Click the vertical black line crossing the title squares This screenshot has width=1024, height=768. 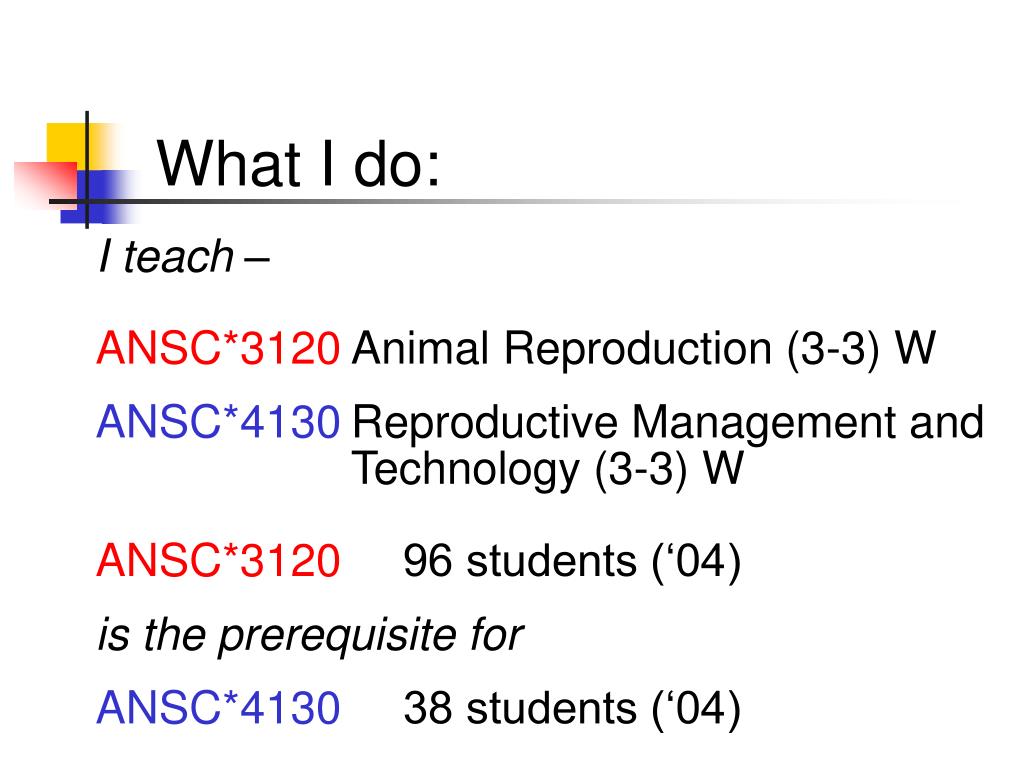coord(87,170)
